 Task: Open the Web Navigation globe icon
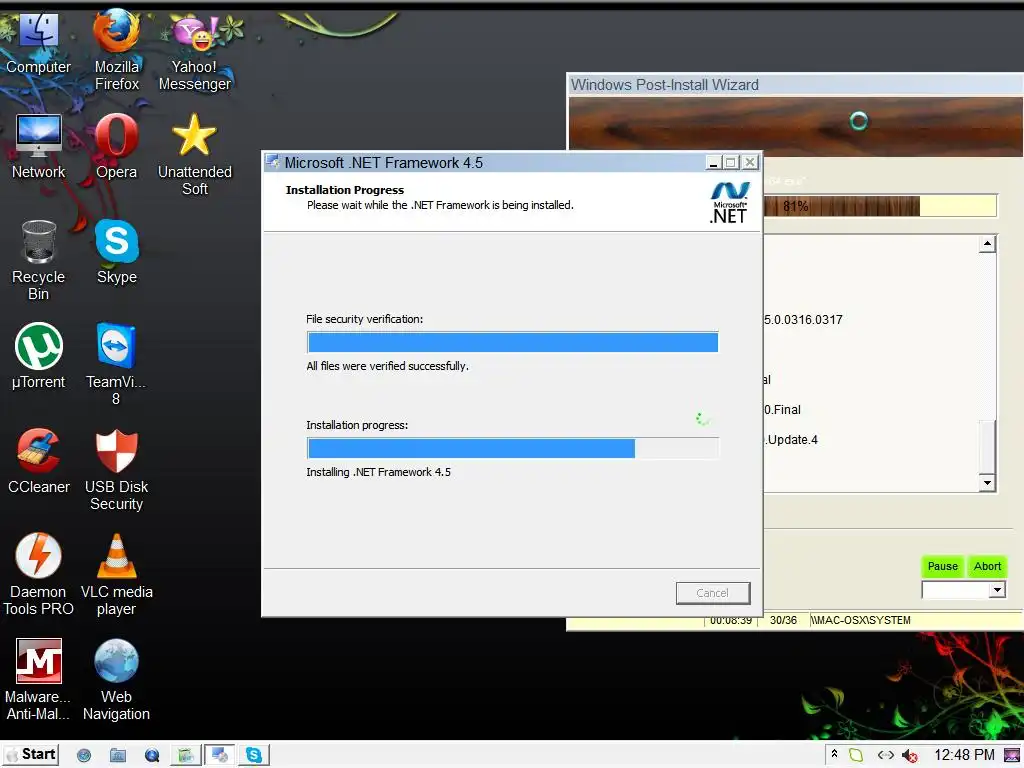tap(116, 680)
